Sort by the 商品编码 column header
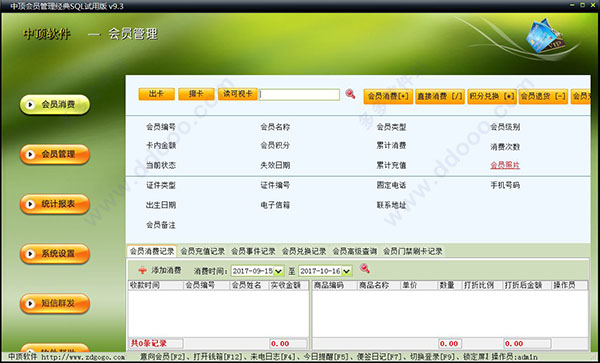600x363 pixels. (x=335, y=285)
